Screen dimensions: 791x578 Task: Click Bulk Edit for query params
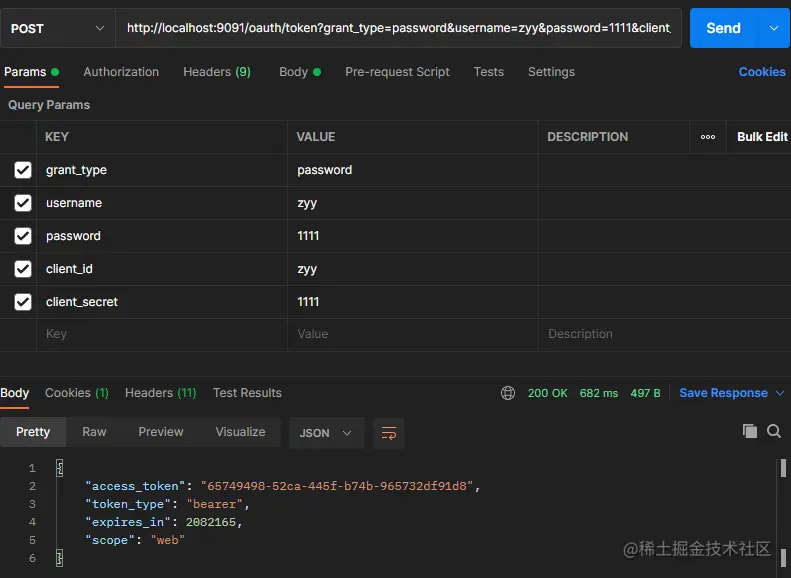(762, 137)
